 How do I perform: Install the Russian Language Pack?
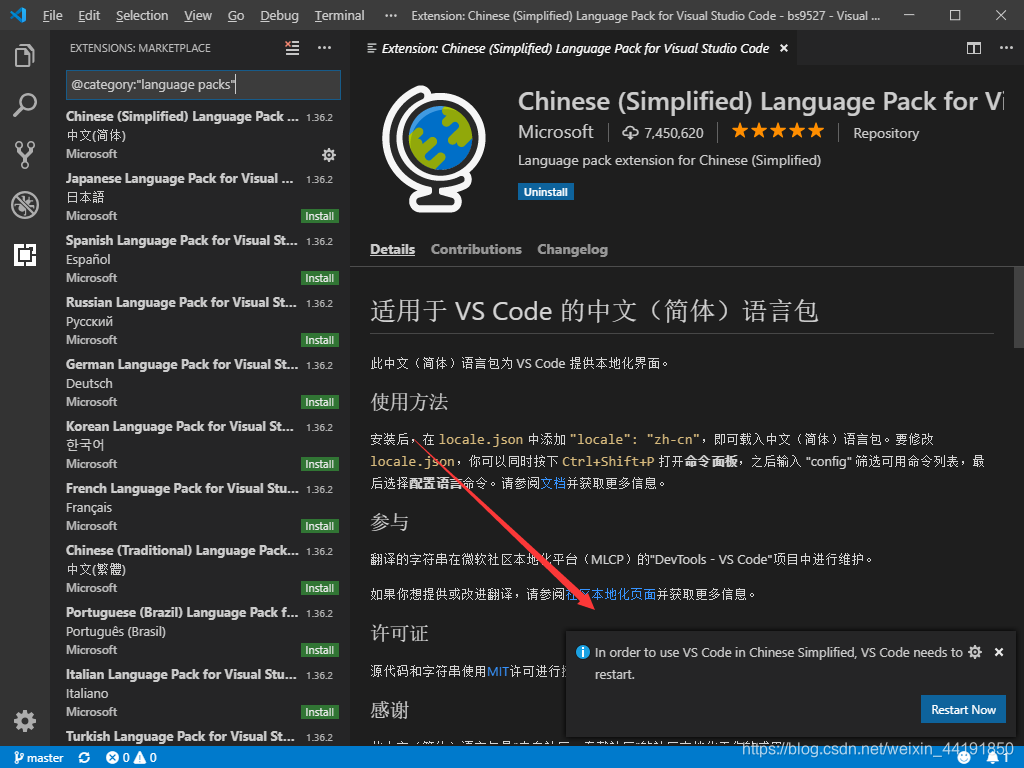tap(319, 340)
